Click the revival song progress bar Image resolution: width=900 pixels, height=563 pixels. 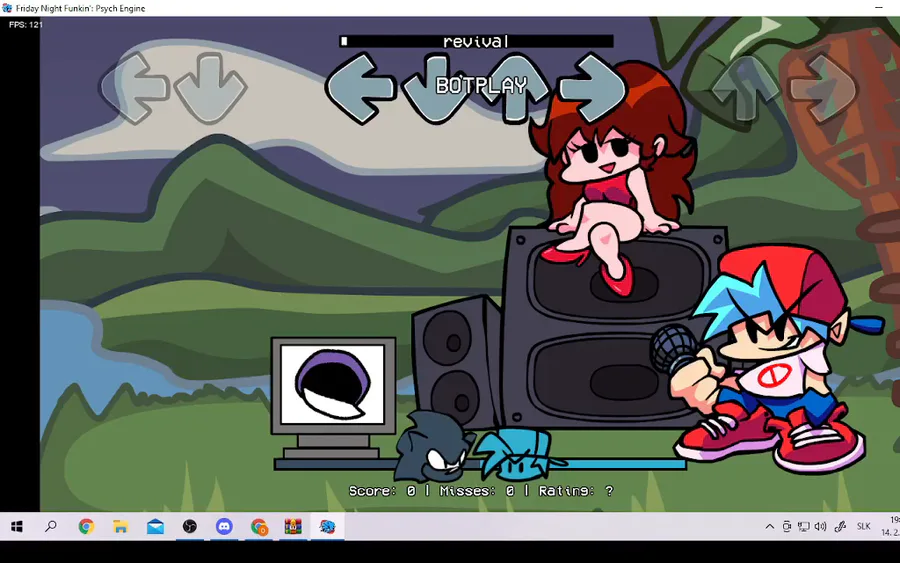(x=476, y=41)
